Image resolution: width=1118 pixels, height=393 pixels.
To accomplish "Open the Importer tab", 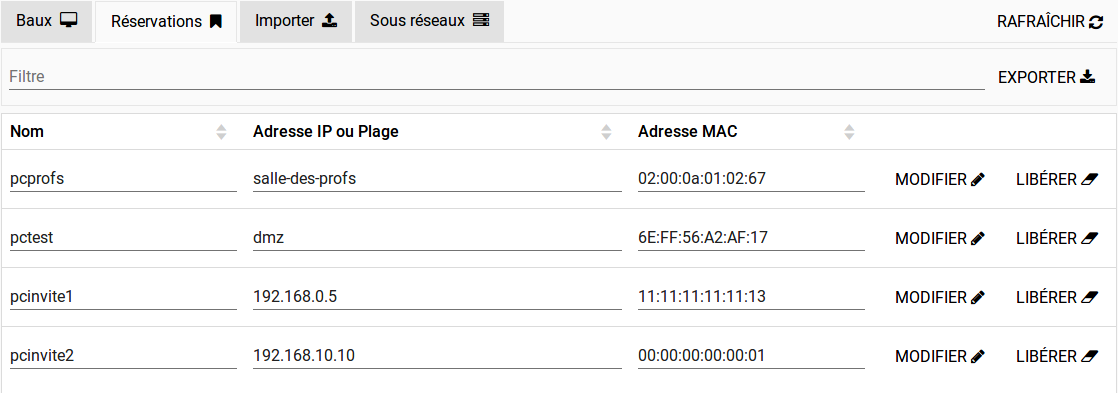I will (x=296, y=21).
